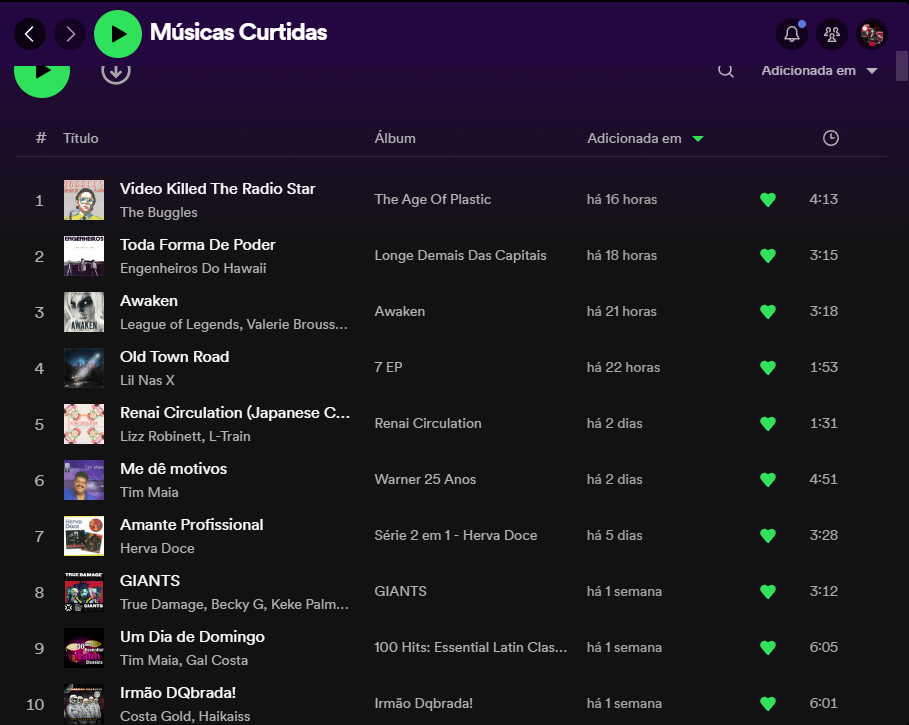Click the Awaken cover art
This screenshot has width=909, height=725.
pyautogui.click(x=83, y=312)
